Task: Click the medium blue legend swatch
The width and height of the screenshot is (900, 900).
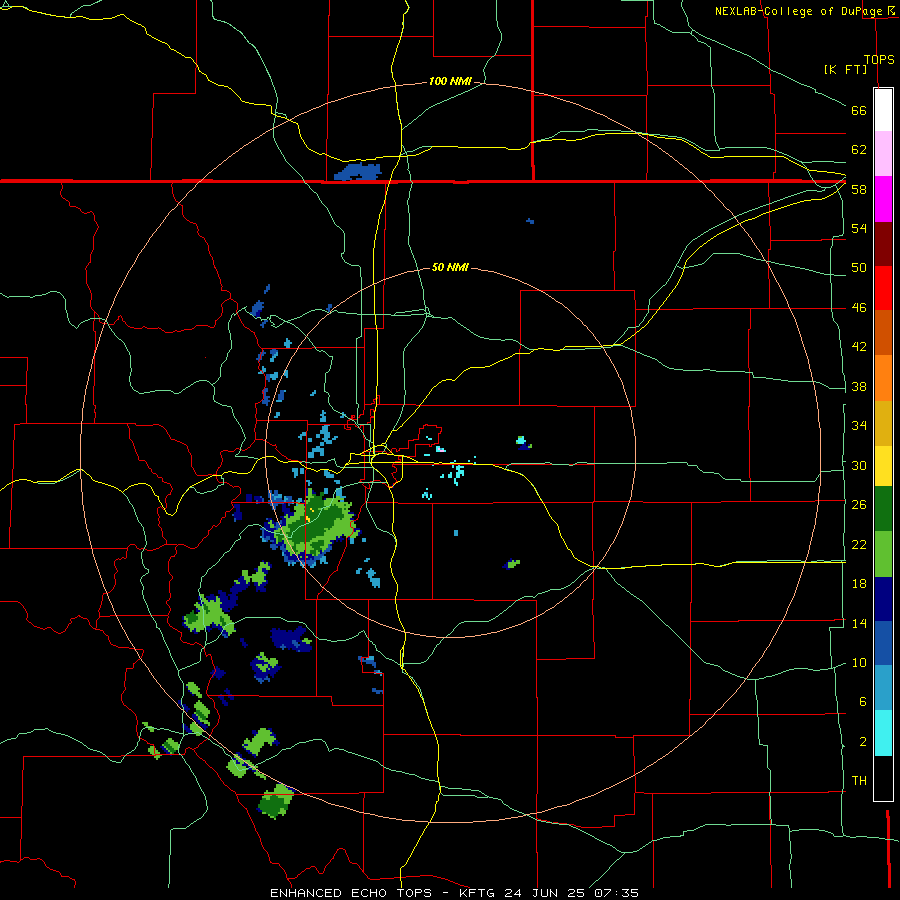Action: [883, 643]
